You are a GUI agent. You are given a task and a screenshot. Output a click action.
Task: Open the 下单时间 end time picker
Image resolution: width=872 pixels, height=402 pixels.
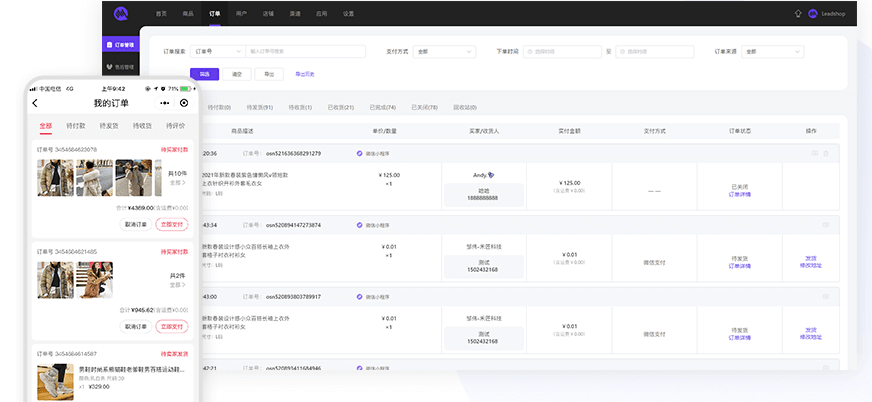(x=655, y=52)
